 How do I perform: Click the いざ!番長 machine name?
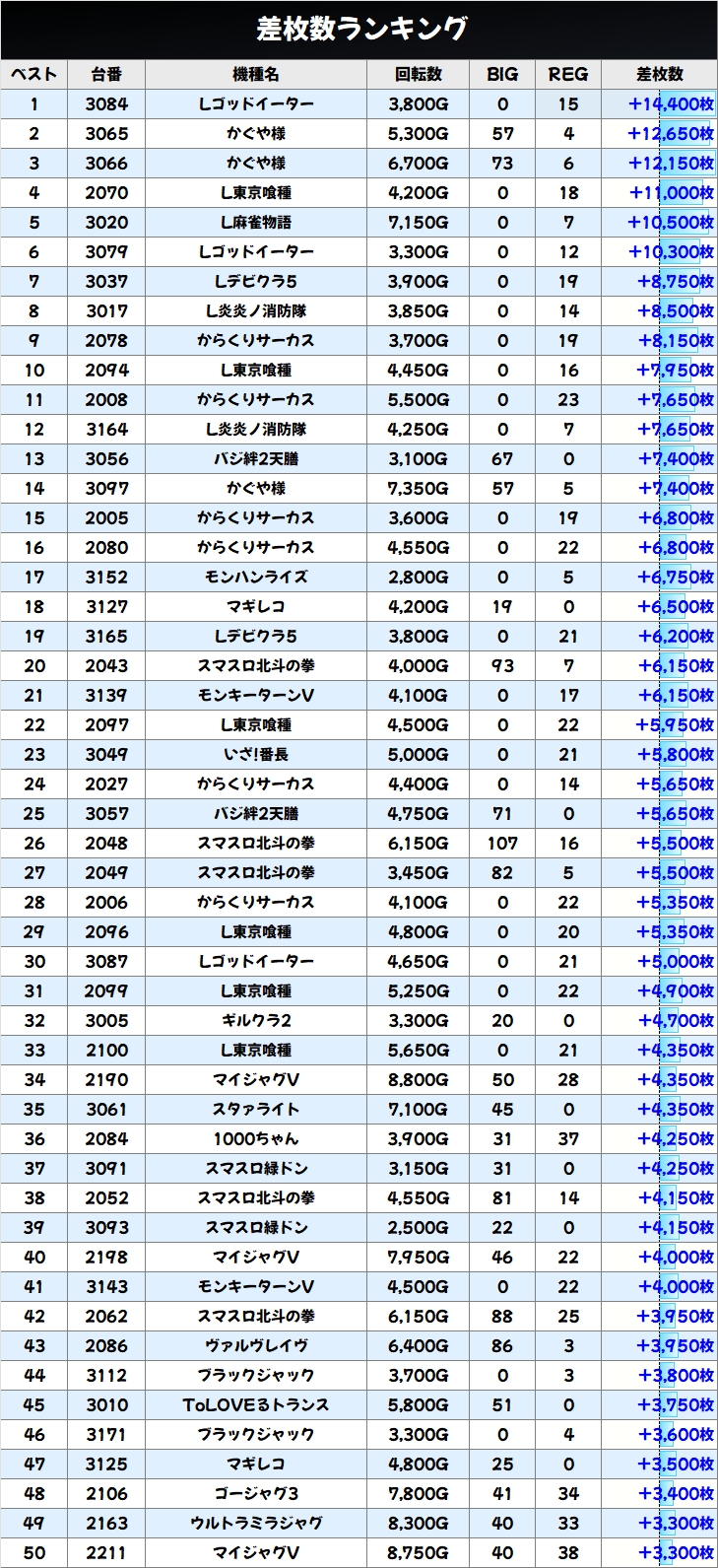[256, 754]
